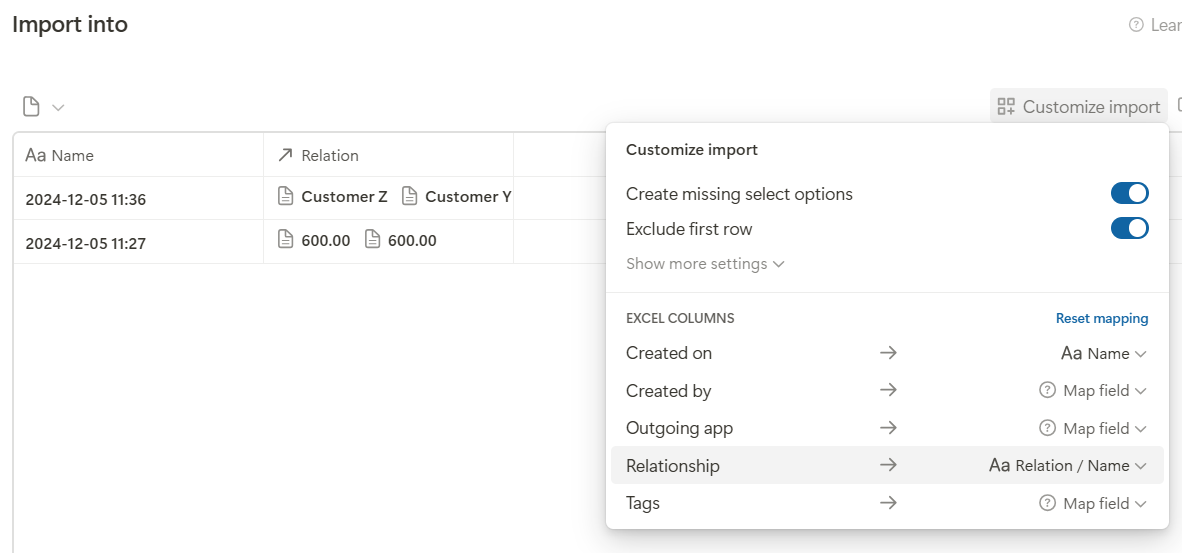
Task: Expand Show more settings
Action: point(706,264)
